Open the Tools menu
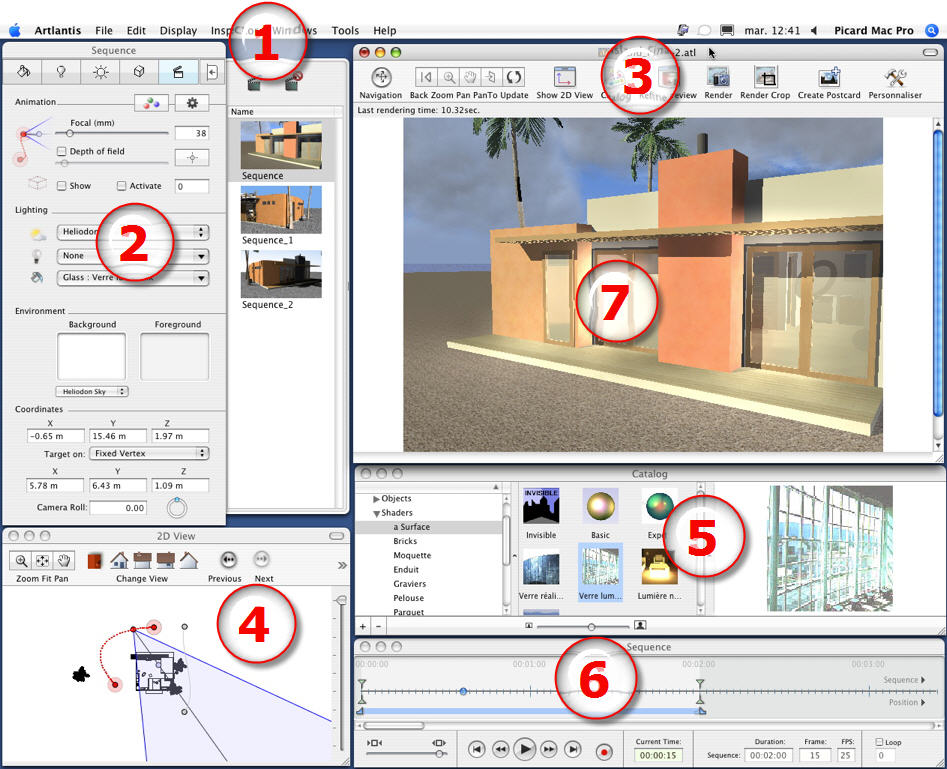The width and height of the screenshot is (947, 769). point(345,31)
